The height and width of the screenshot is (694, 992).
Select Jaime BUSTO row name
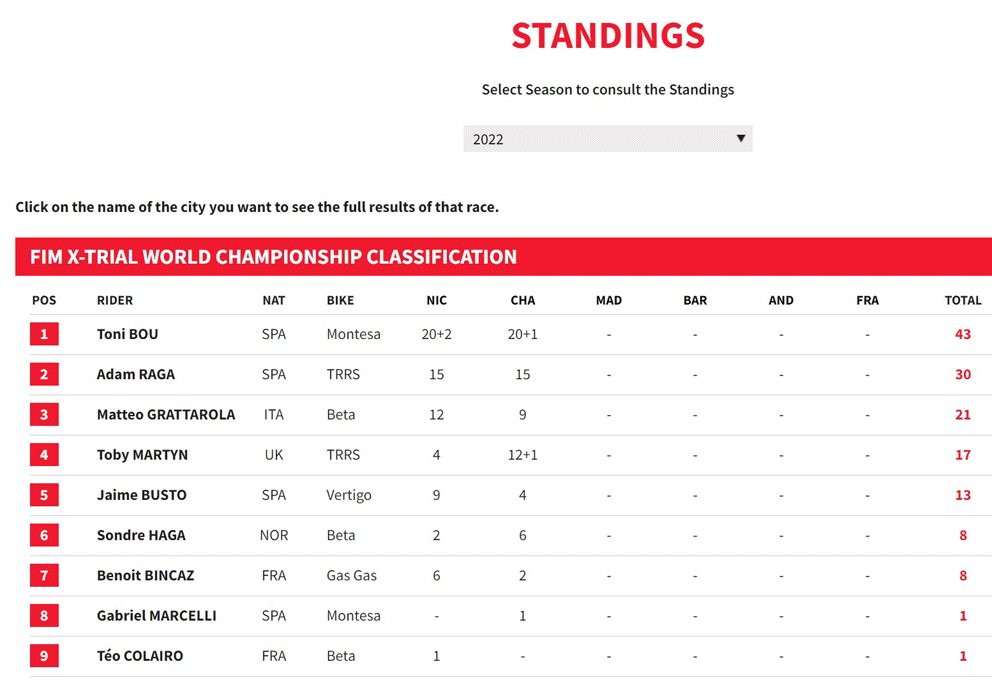click(141, 495)
